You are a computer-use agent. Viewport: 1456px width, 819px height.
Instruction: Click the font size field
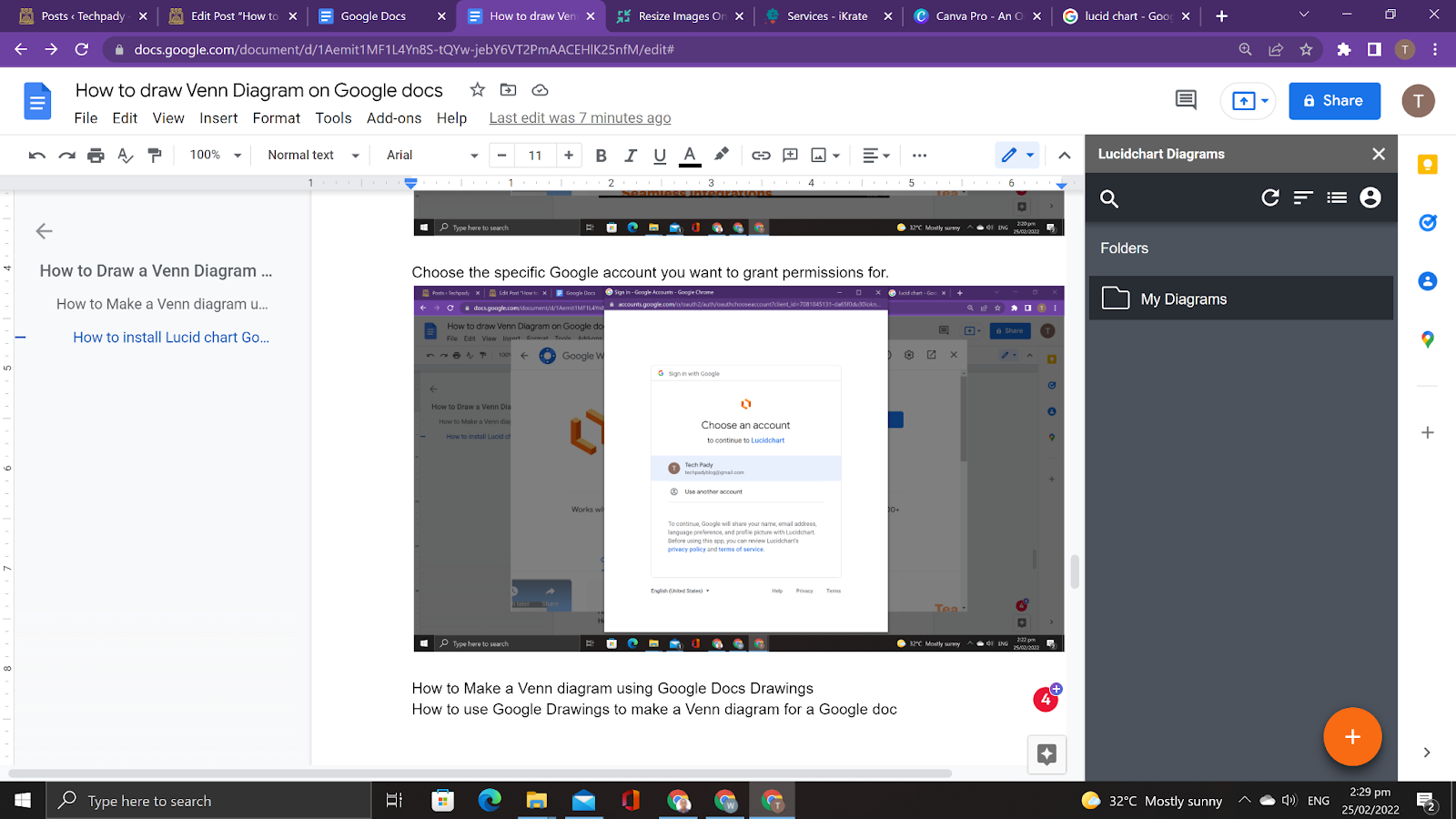point(535,156)
